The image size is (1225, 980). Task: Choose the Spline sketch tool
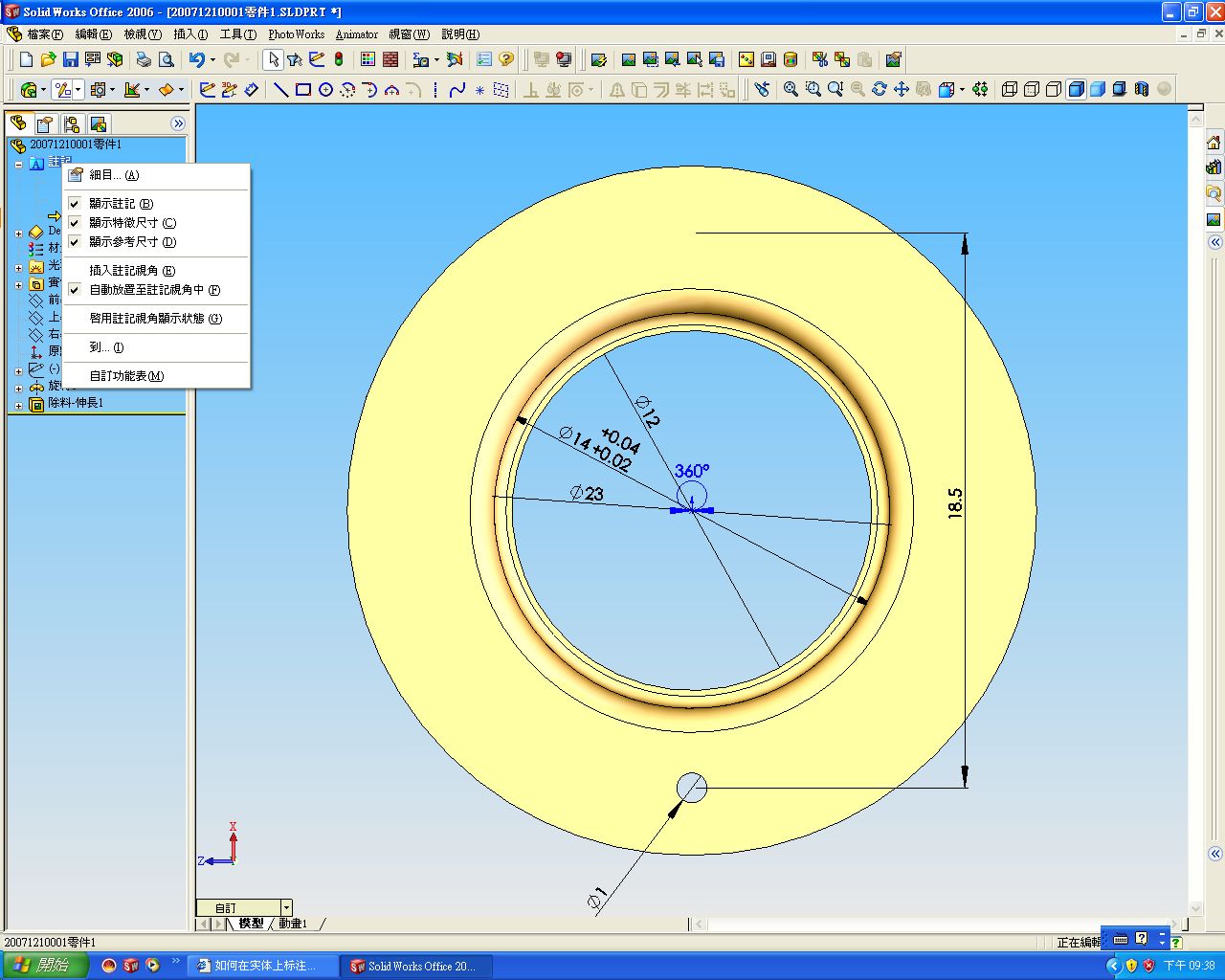pyautogui.click(x=457, y=89)
